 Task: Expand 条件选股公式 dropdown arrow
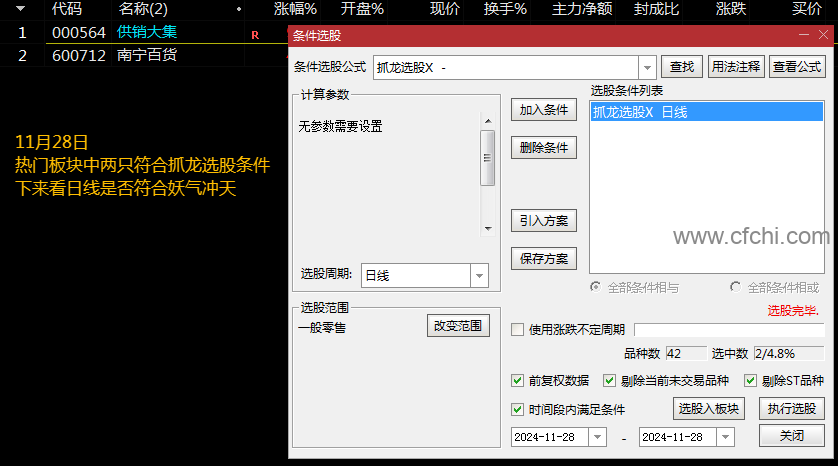click(x=647, y=67)
